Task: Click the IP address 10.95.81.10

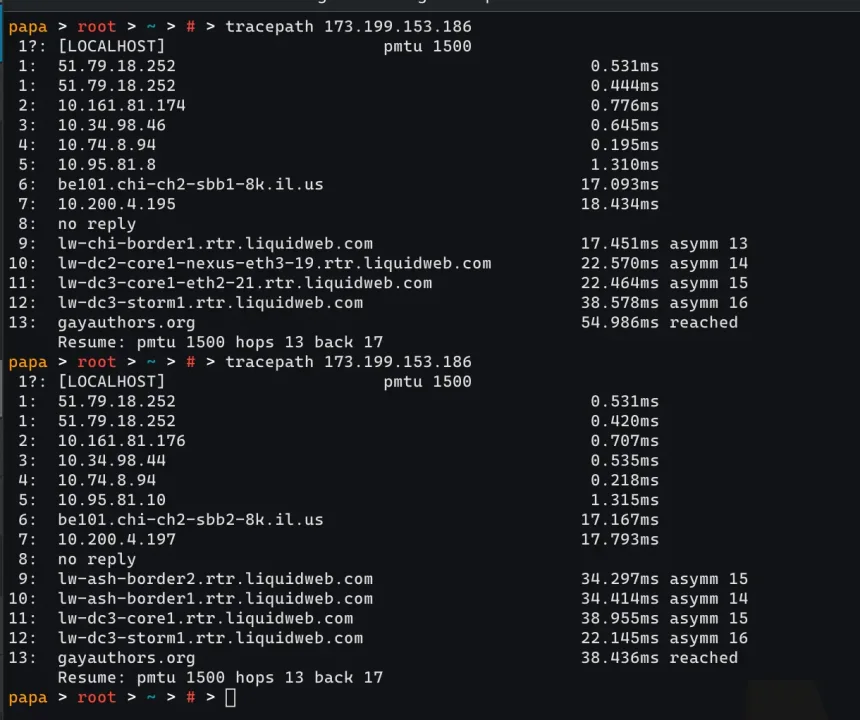Action: click(111, 500)
